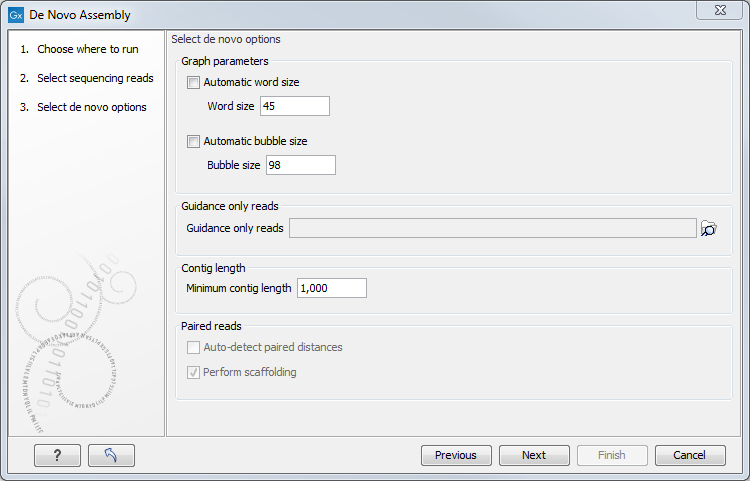Click the Word size input field
The image size is (750, 481).
[294, 106]
